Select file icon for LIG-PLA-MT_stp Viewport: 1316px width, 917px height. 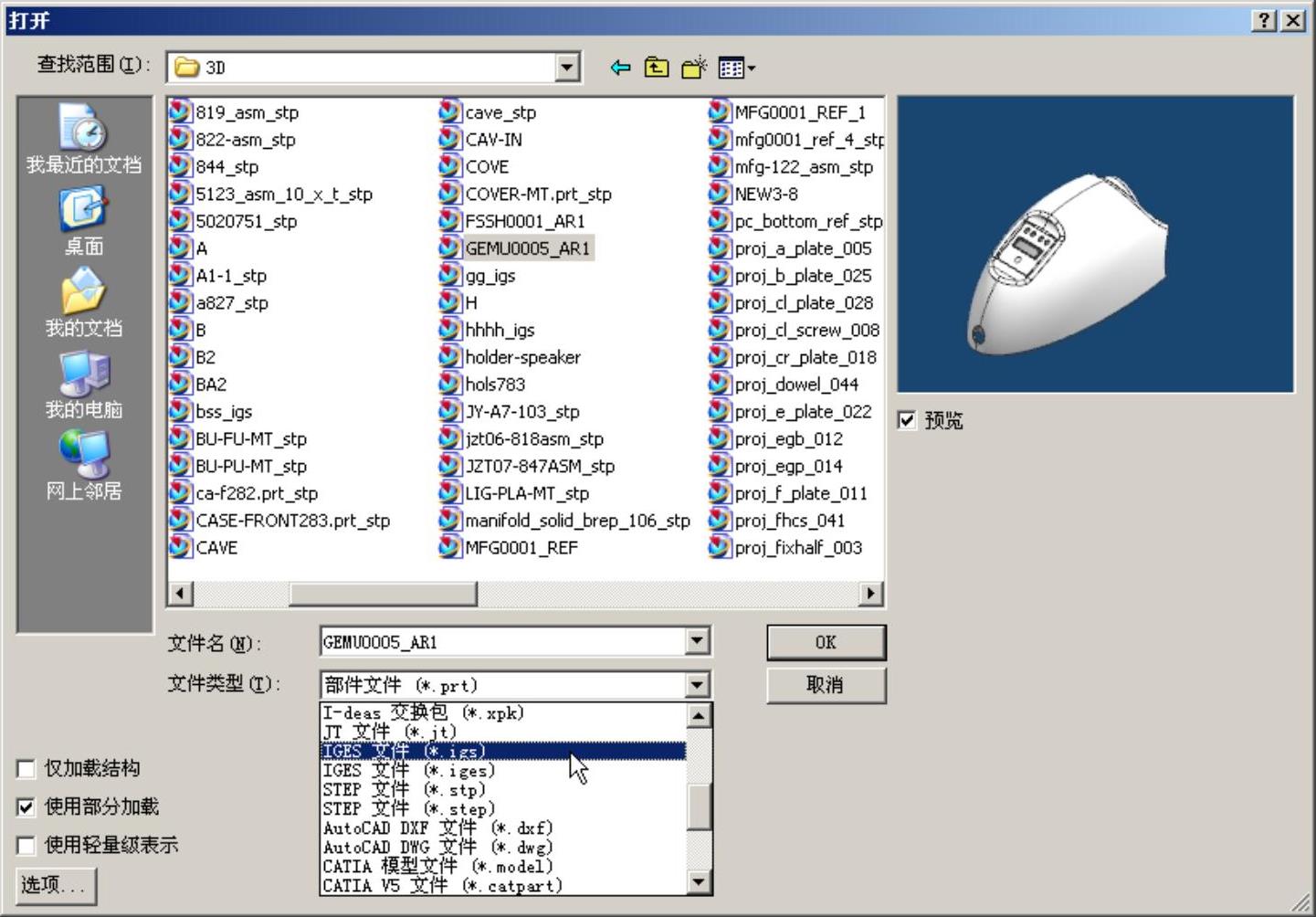(450, 493)
